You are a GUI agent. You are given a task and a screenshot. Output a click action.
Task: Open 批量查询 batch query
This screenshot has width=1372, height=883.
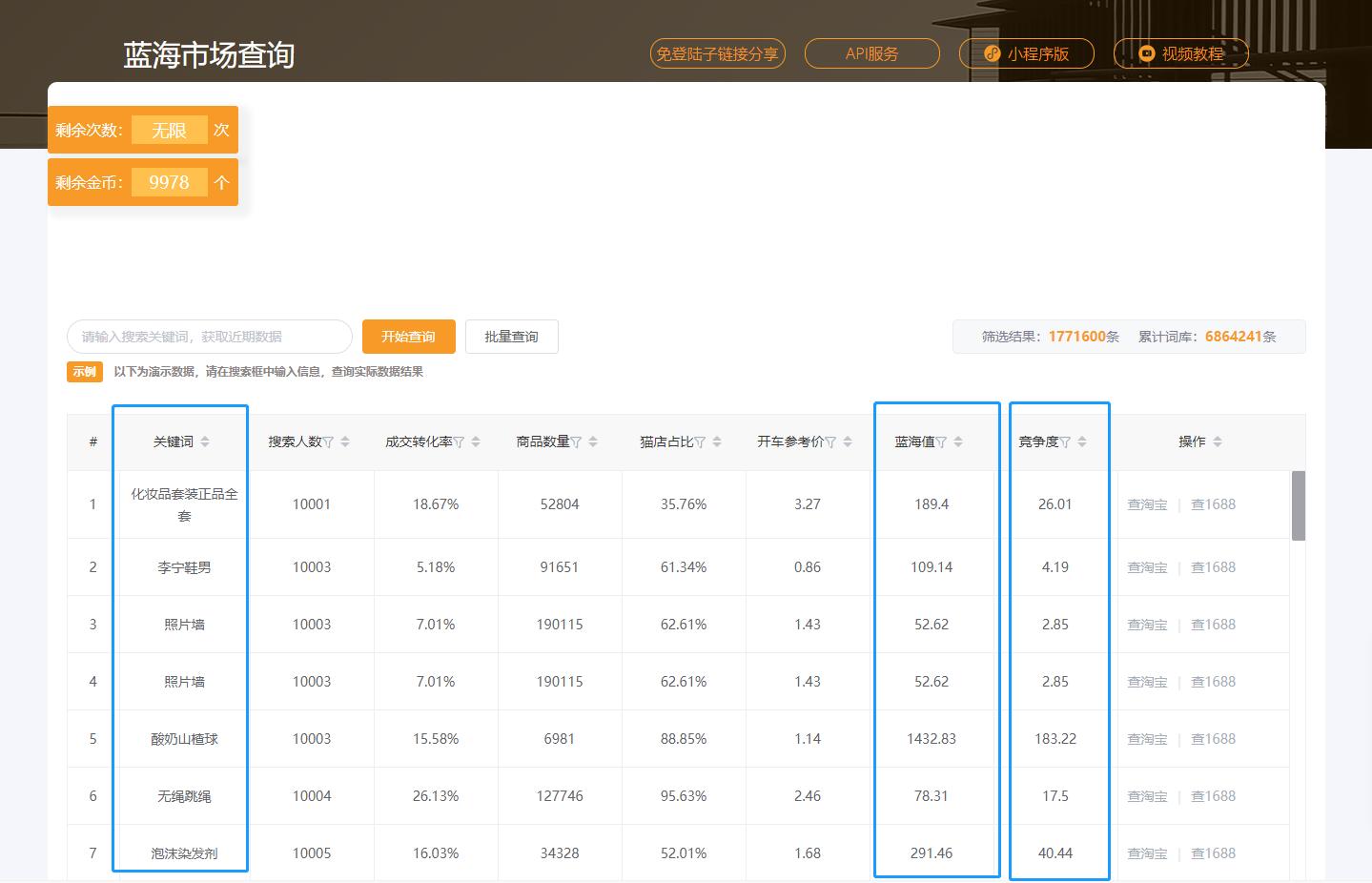pos(511,336)
